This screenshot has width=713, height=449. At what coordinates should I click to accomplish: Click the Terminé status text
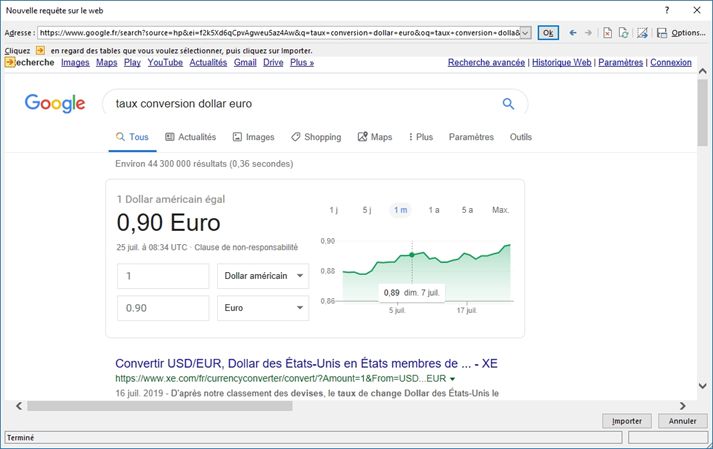(20, 438)
